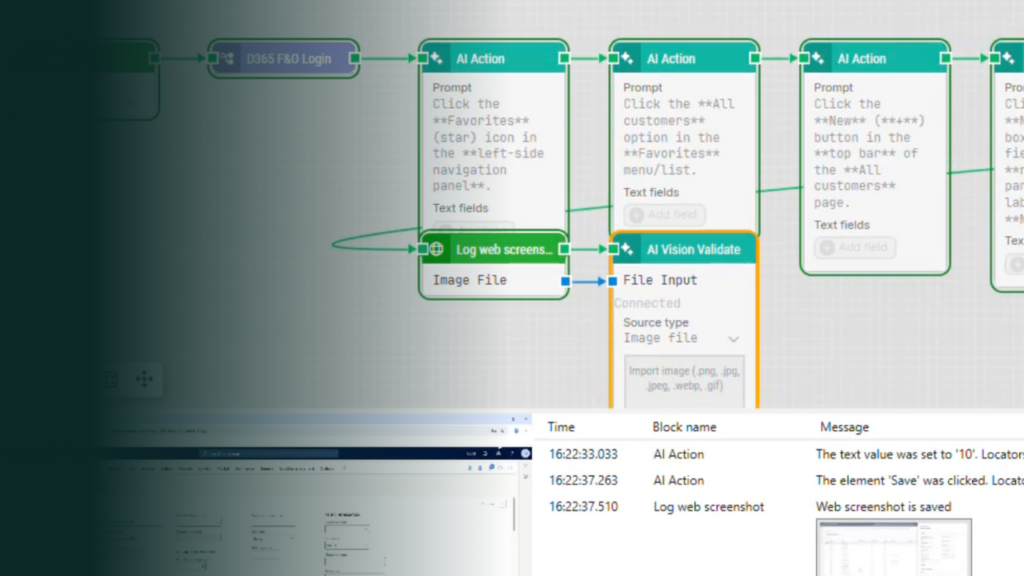
Task: Click the Message column header
Action: click(844, 427)
